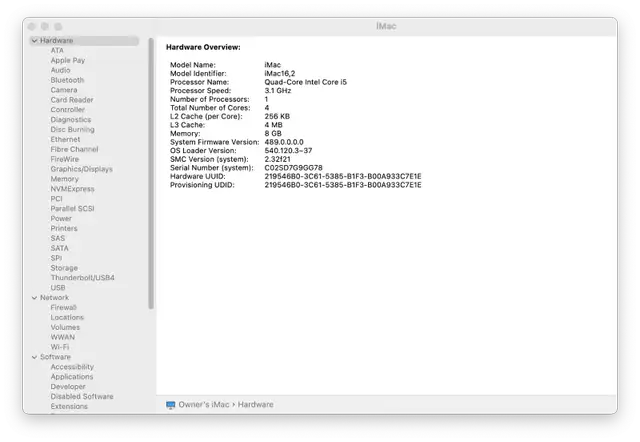Click the 3.1 GHz processor speed
This screenshot has height=442, width=640.
coord(278,91)
